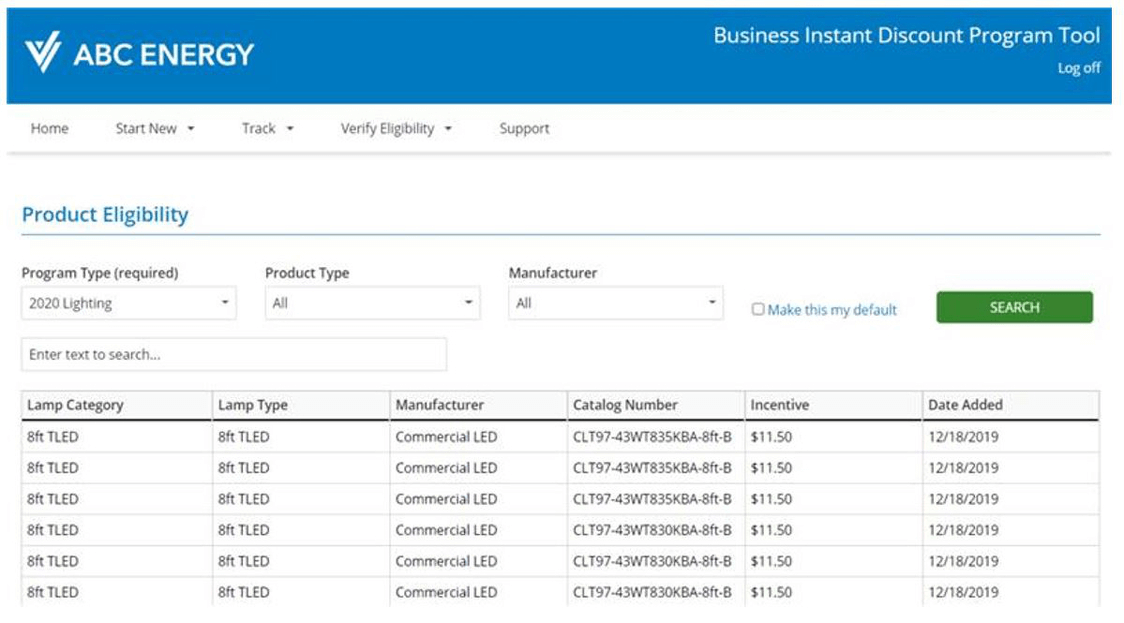
Task: Open the Manufacturer dropdown
Action: [615, 303]
